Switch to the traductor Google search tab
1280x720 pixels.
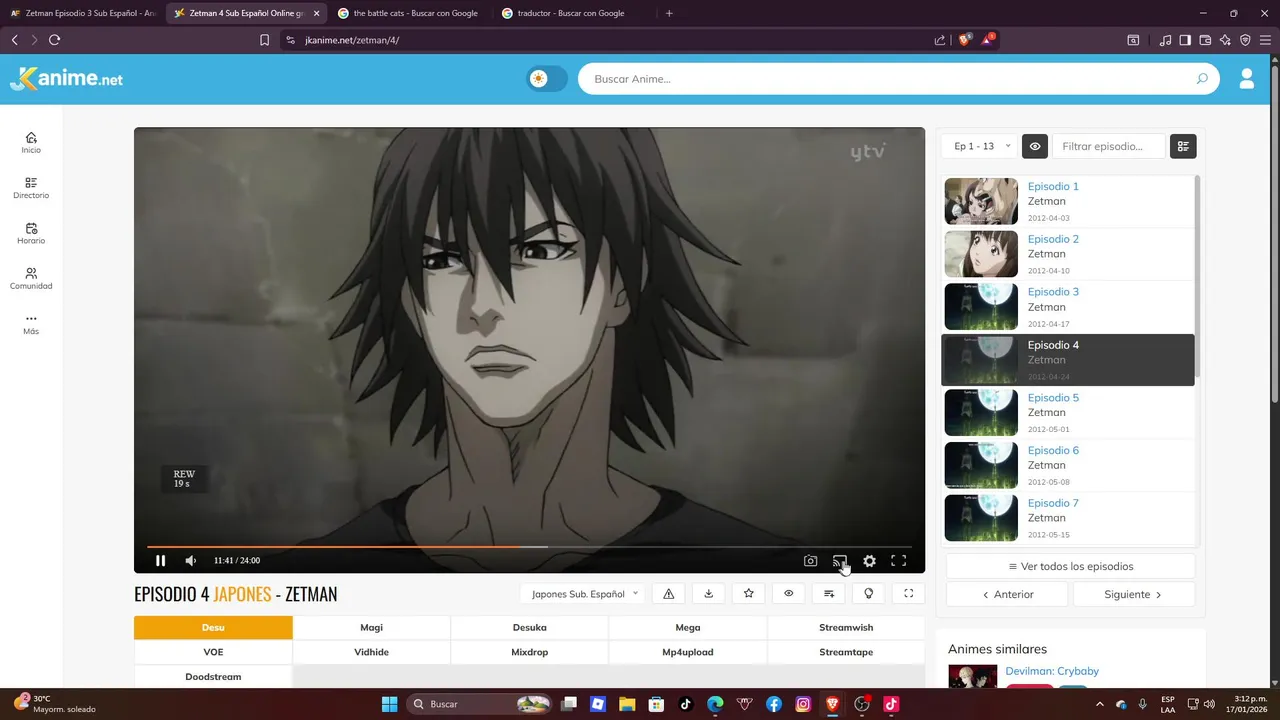point(572,13)
